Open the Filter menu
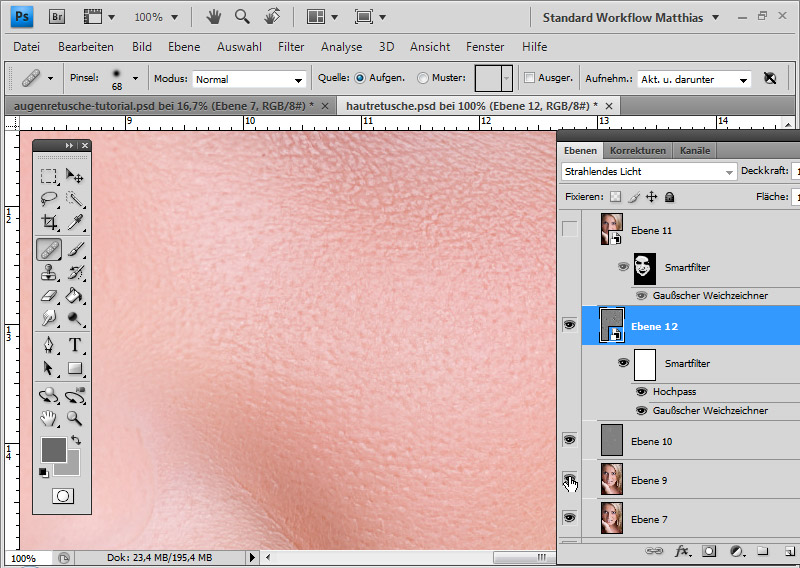The width and height of the screenshot is (800, 568). pos(291,47)
